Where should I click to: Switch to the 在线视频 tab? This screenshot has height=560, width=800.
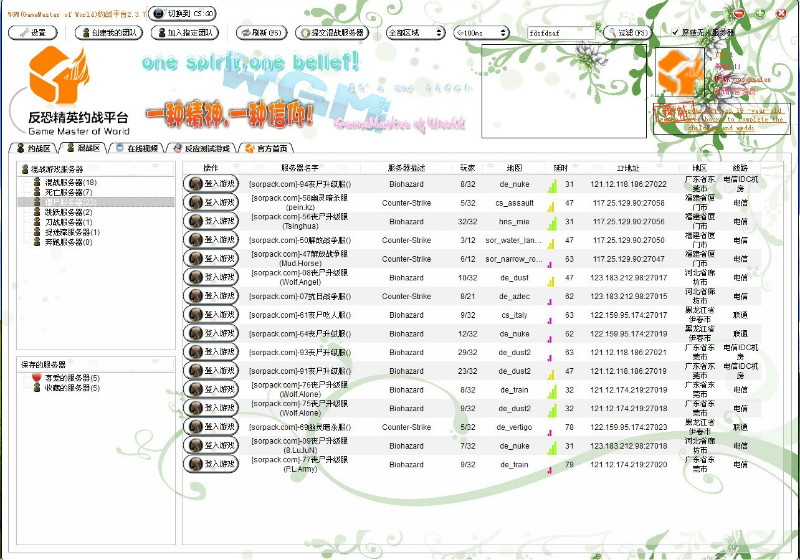click(x=136, y=148)
